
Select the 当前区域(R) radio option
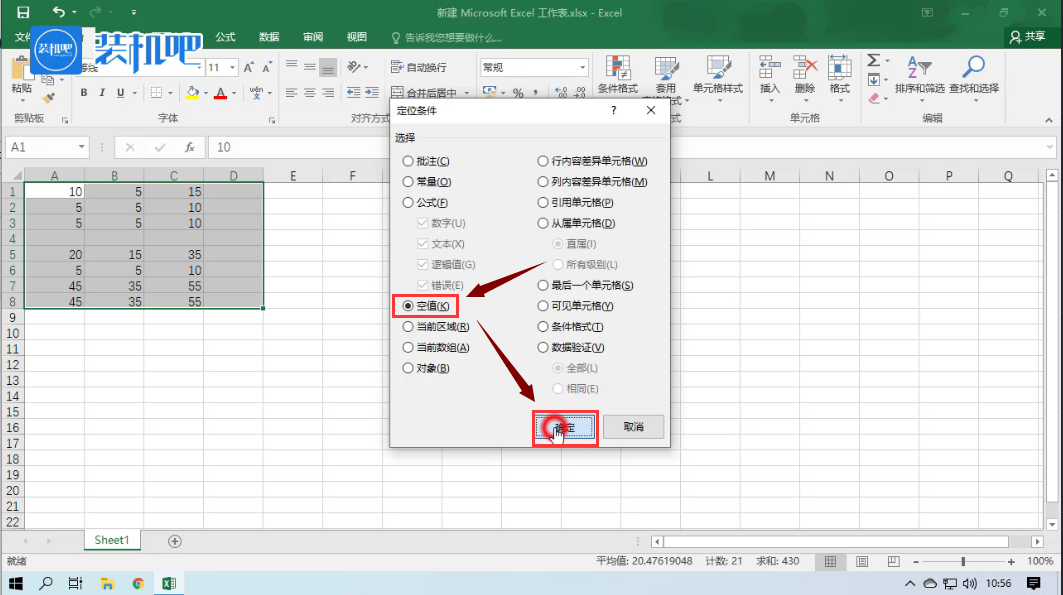pos(407,327)
